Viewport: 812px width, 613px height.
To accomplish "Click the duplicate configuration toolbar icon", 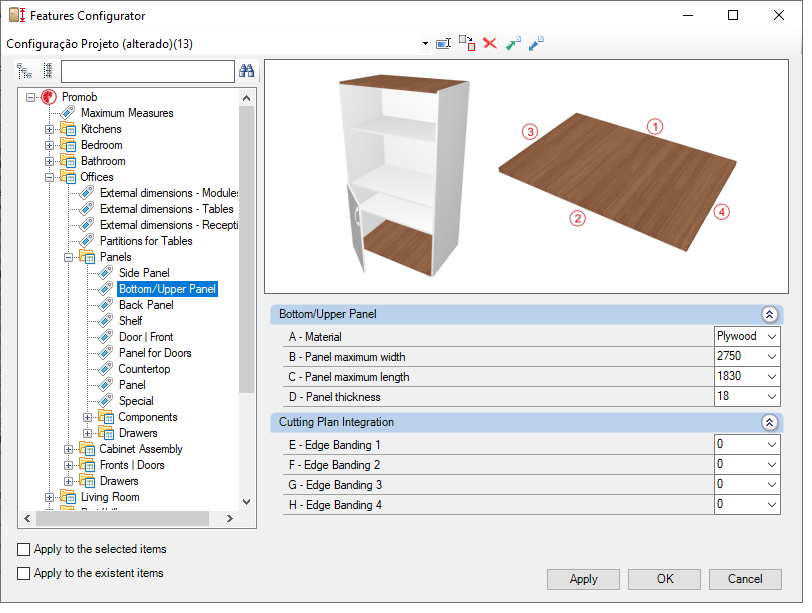I will coord(467,43).
